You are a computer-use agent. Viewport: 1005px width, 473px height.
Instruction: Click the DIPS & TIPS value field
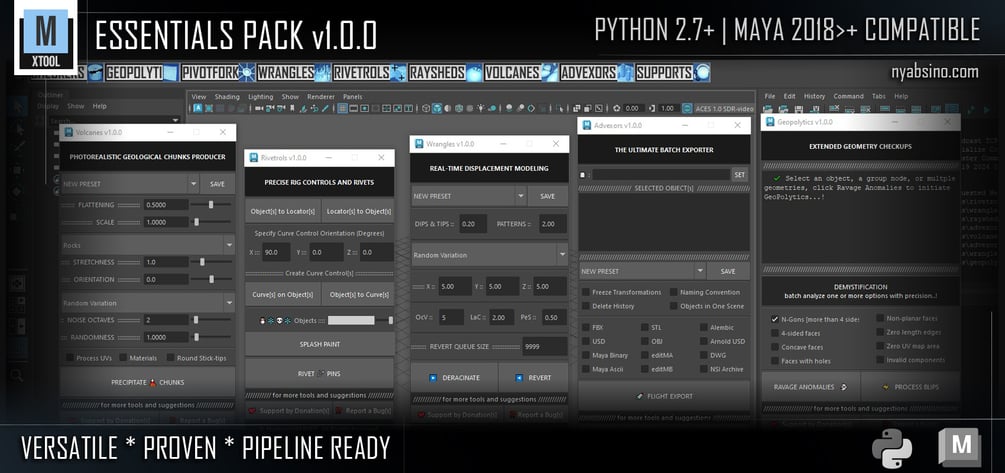472,224
